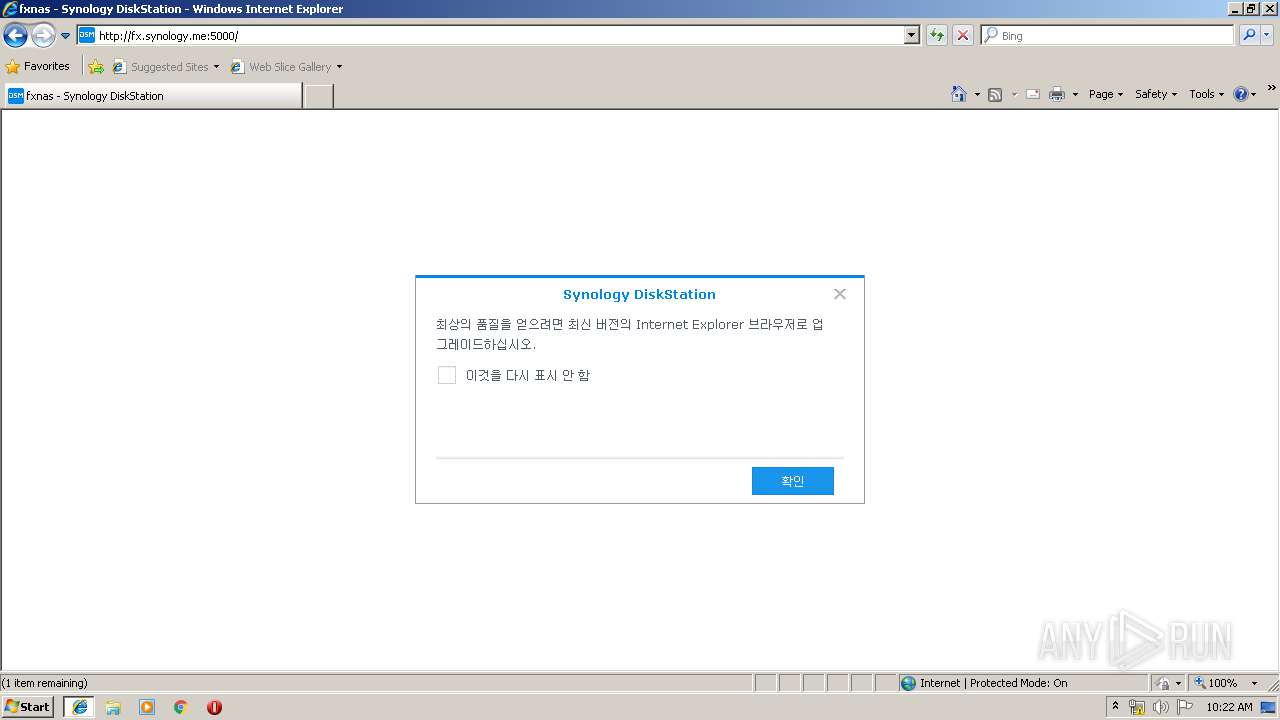Screen dimensions: 1280x720
Task: Open the Suggested Sites link
Action: coord(165,67)
